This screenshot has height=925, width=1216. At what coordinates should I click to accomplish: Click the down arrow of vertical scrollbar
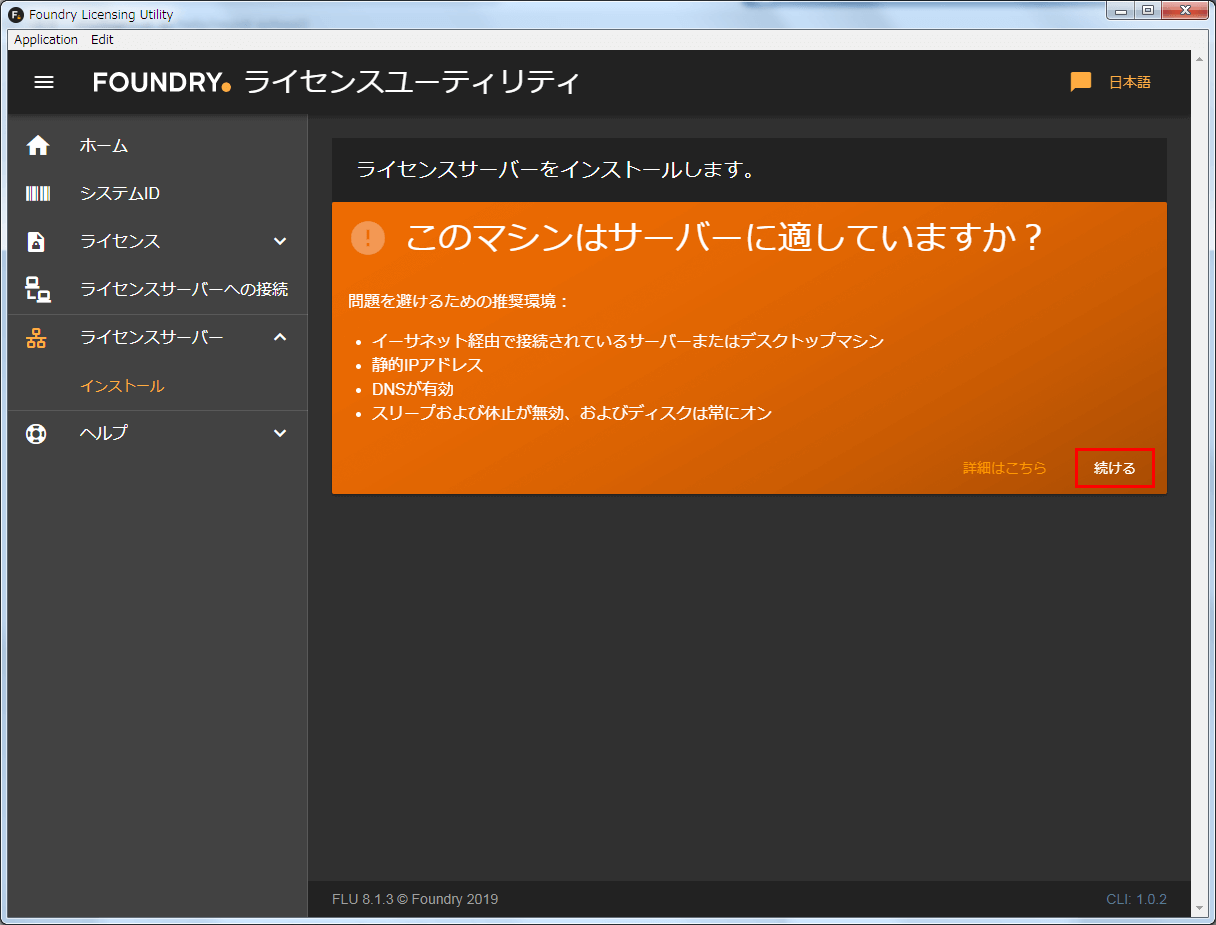[1200, 909]
